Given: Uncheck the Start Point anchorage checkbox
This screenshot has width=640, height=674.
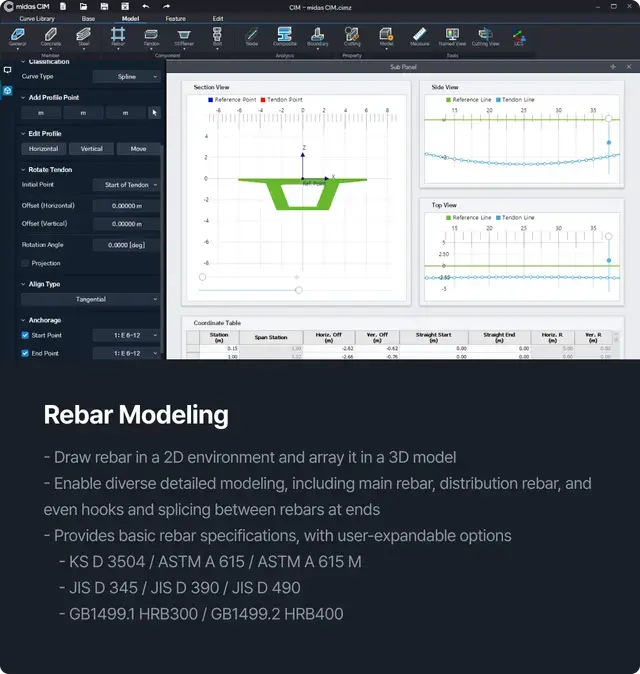Looking at the screenshot, I should coord(25,336).
